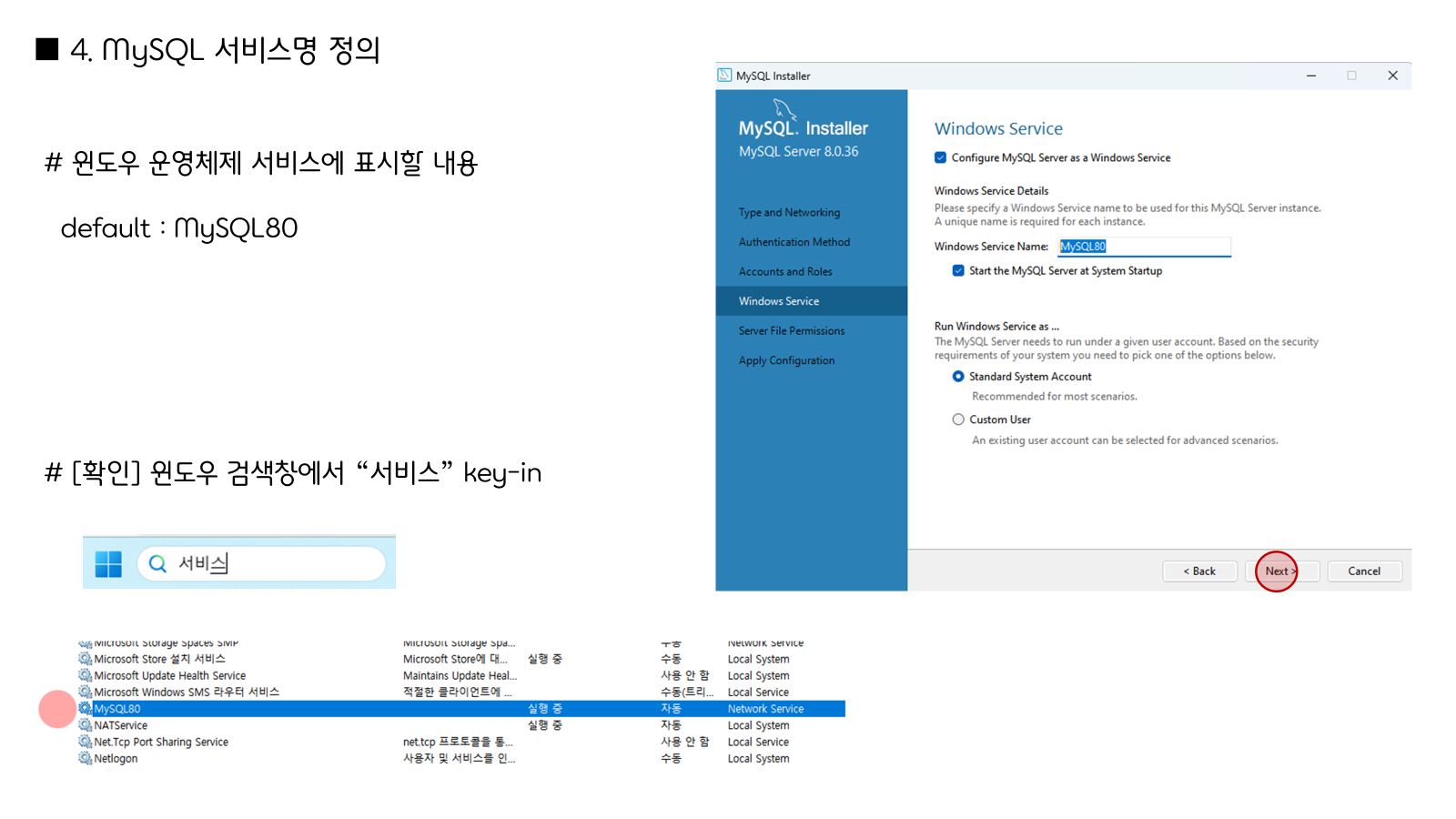The height and width of the screenshot is (819, 1456).
Task: Select Microsoft Update Health Service row
Action: coord(461,675)
